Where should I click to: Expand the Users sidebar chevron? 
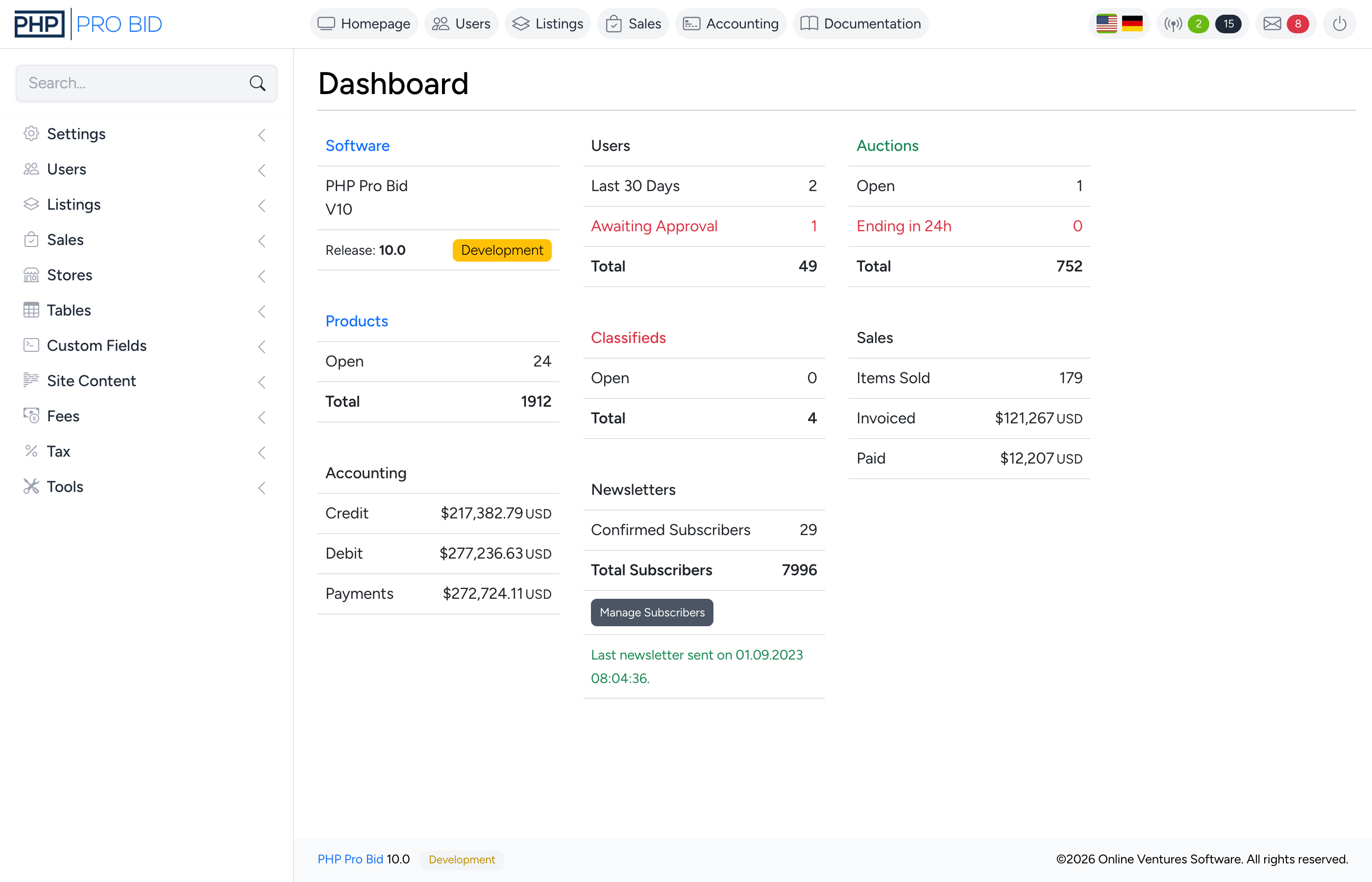coord(262,170)
